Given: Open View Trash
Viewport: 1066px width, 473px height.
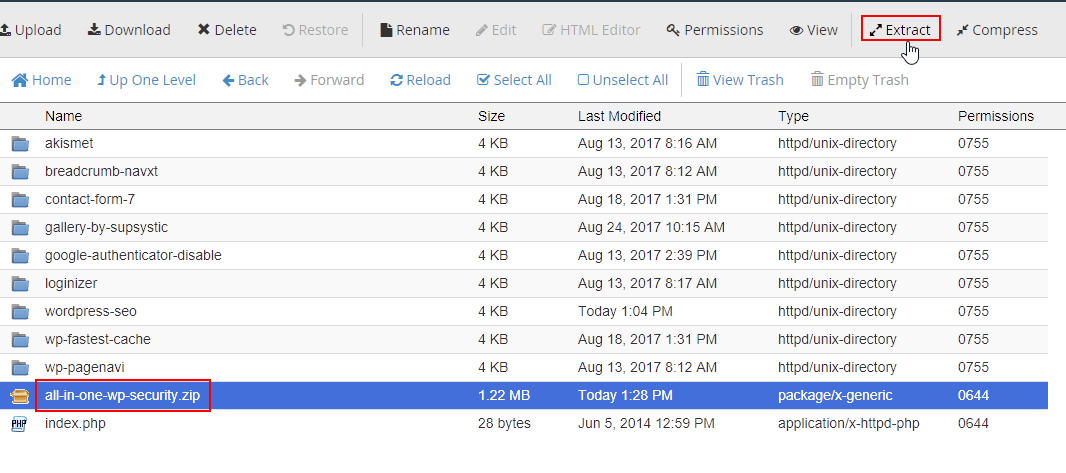Looking at the screenshot, I should coord(740,80).
